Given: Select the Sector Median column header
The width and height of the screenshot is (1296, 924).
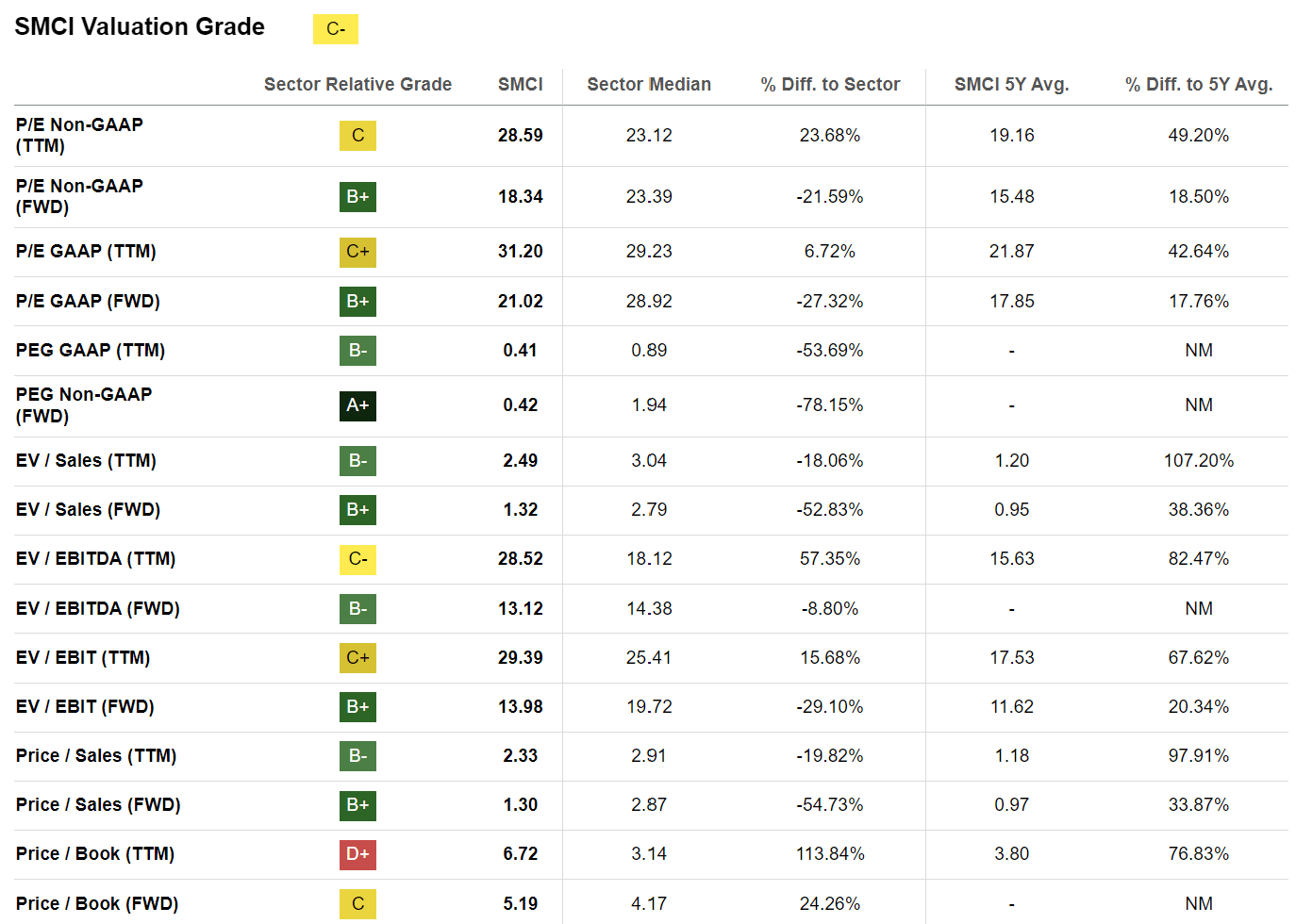Looking at the screenshot, I should pyautogui.click(x=649, y=84).
